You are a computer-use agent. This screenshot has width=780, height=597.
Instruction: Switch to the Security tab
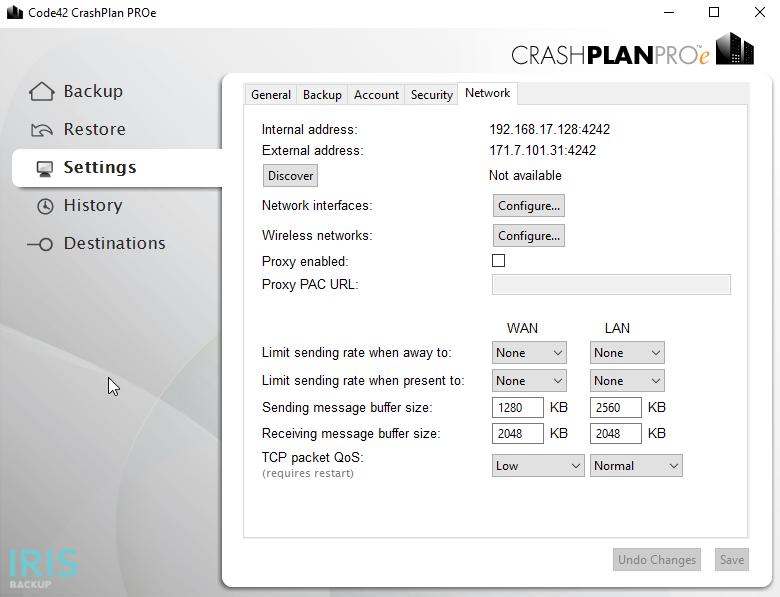click(431, 95)
